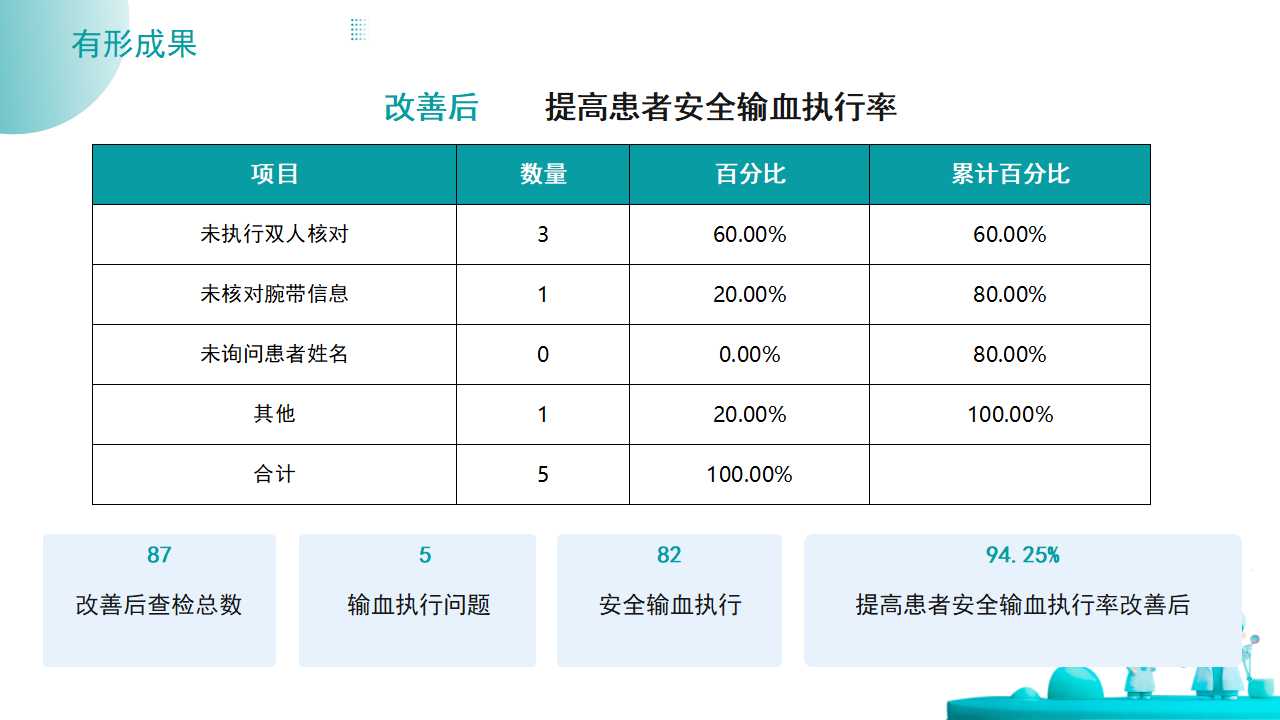The width and height of the screenshot is (1280, 720).
Task: Select the 改善后查检总数 card
Action: point(159,600)
